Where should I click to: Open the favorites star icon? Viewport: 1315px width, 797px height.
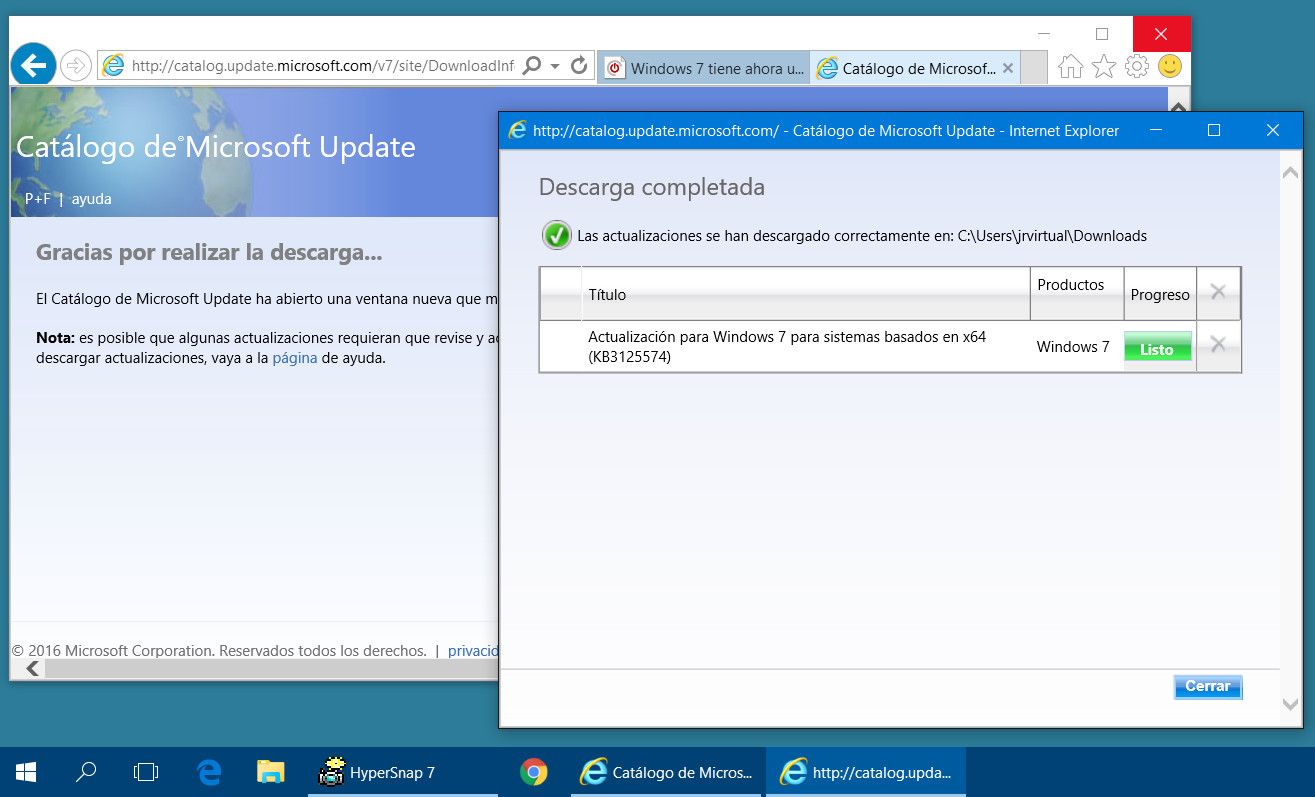[1103, 67]
